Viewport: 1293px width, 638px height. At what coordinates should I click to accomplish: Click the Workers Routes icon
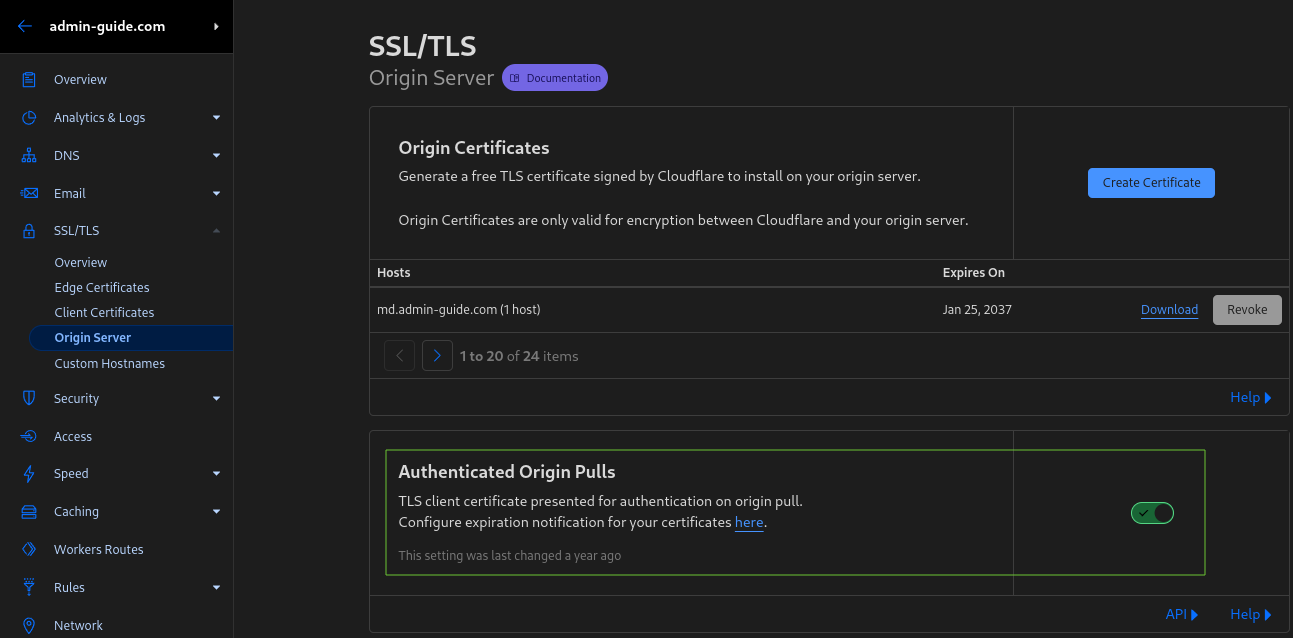pos(30,549)
